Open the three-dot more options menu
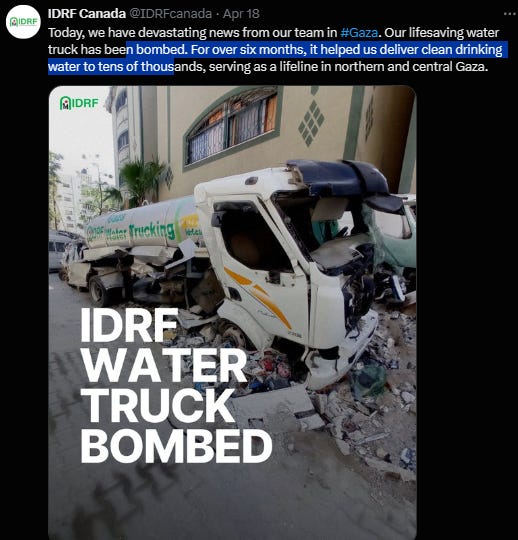 (x=510, y=14)
